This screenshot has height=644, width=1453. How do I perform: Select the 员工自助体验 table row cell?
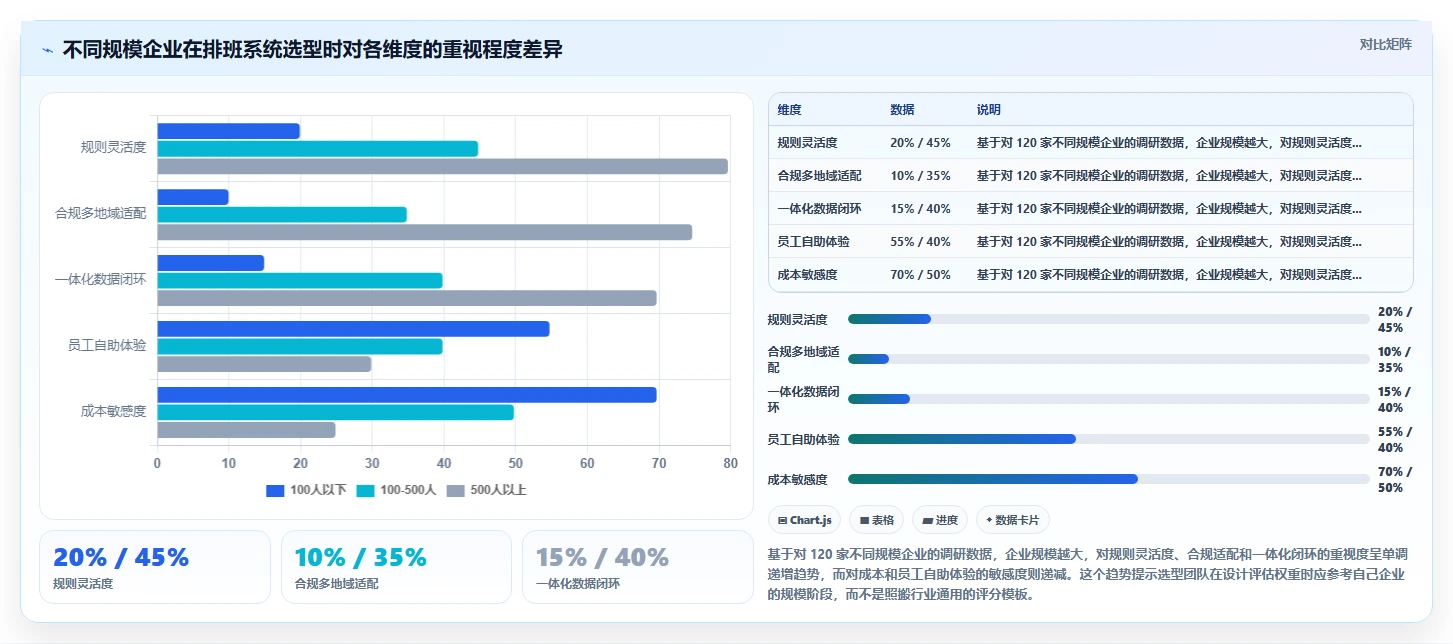coord(813,242)
